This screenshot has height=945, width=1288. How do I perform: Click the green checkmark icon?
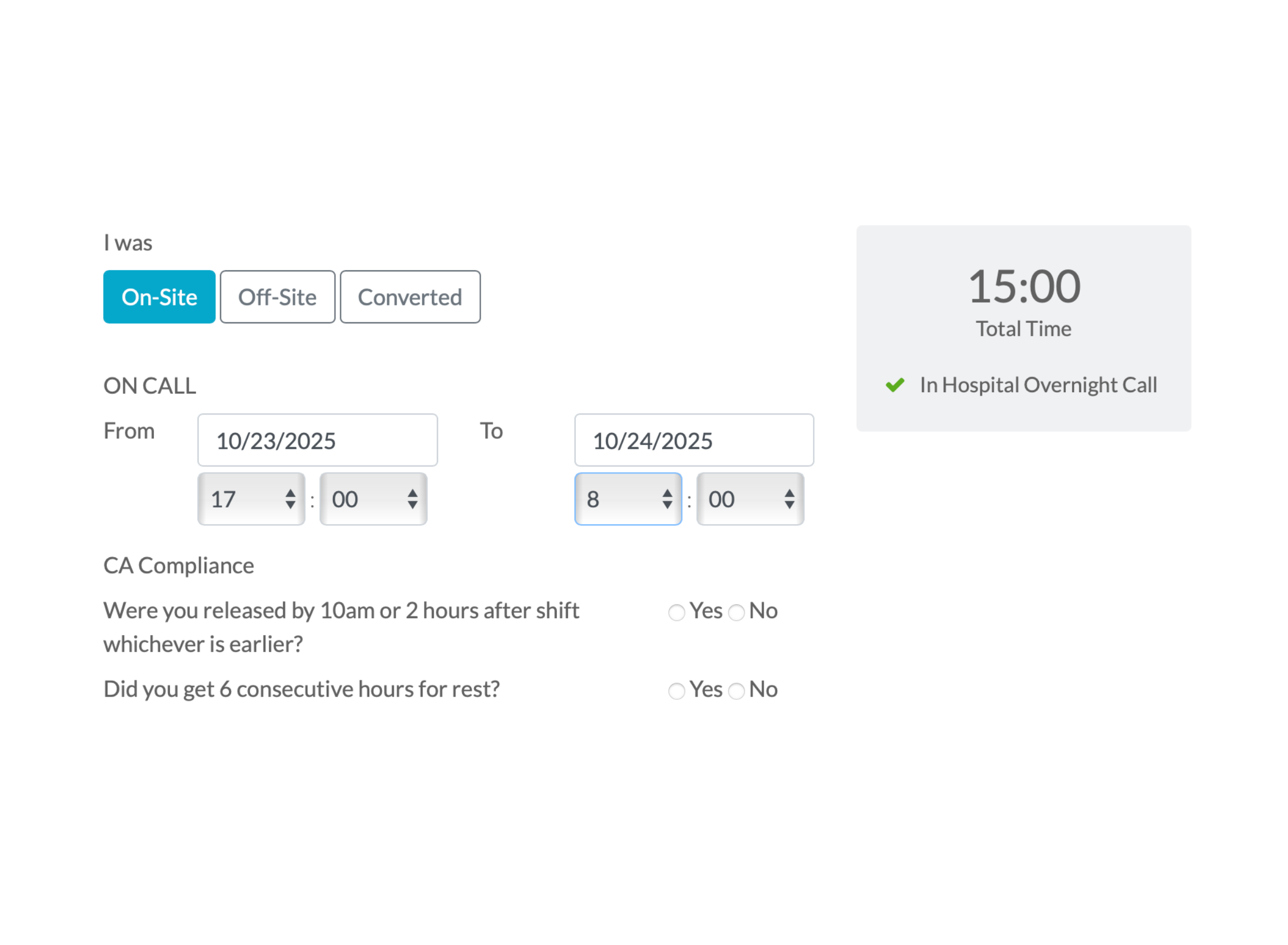pyautogui.click(x=895, y=385)
